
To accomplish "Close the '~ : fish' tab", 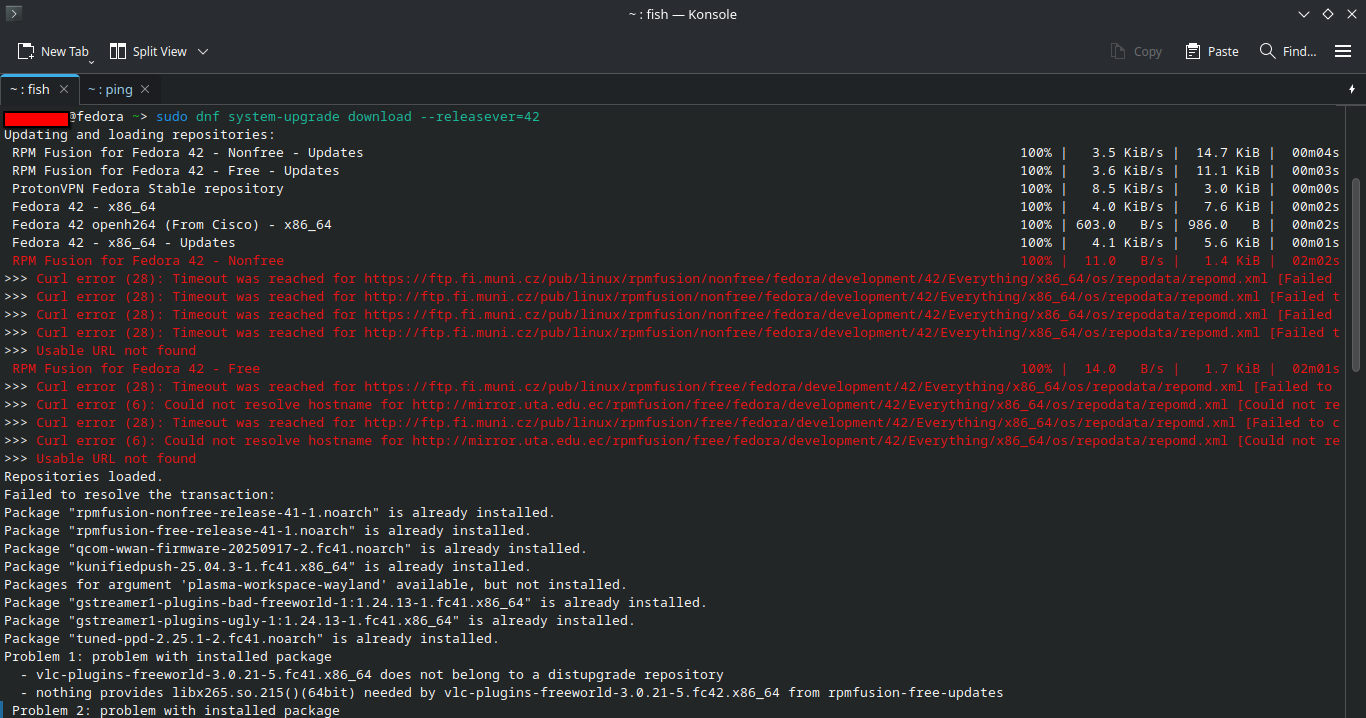I will 64,89.
